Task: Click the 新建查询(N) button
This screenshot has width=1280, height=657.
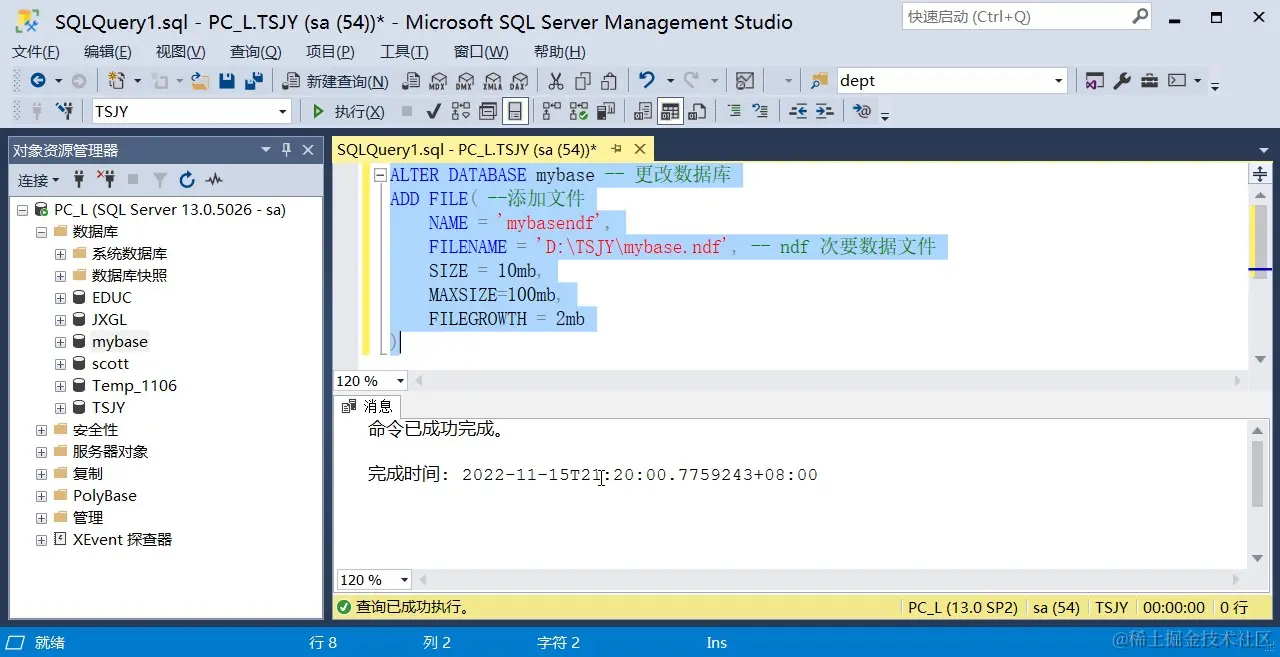Action: (336, 81)
